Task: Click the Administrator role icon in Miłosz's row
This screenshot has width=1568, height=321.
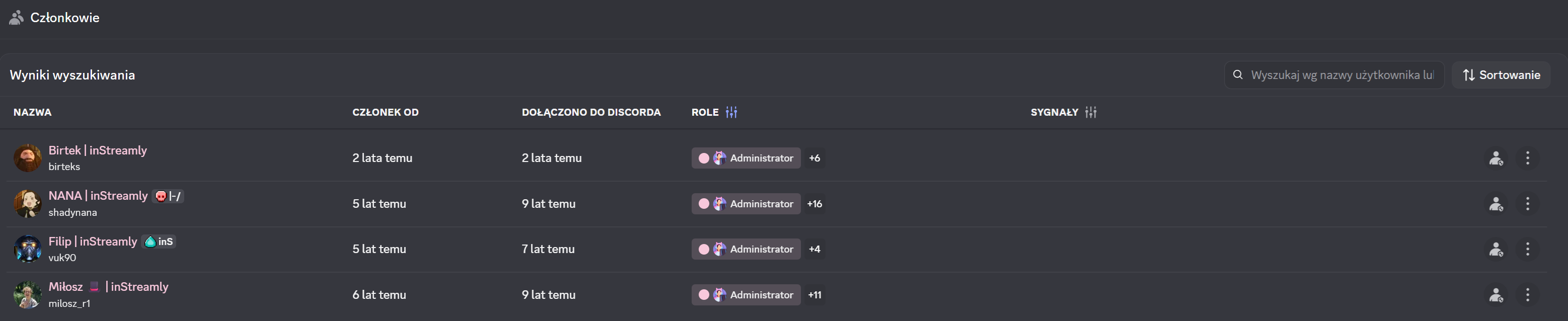Action: [719, 295]
